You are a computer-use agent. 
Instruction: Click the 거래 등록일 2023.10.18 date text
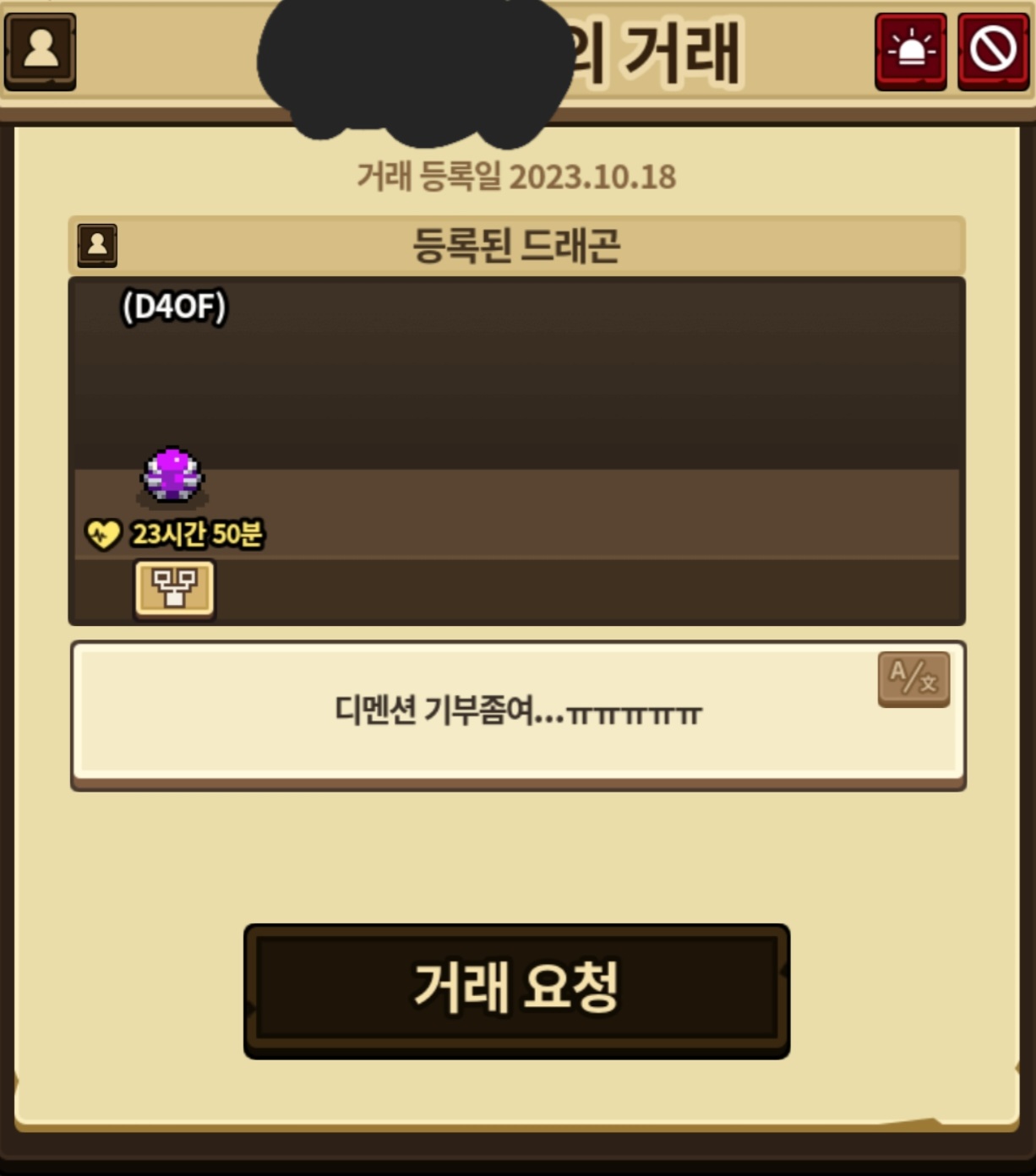(x=516, y=177)
